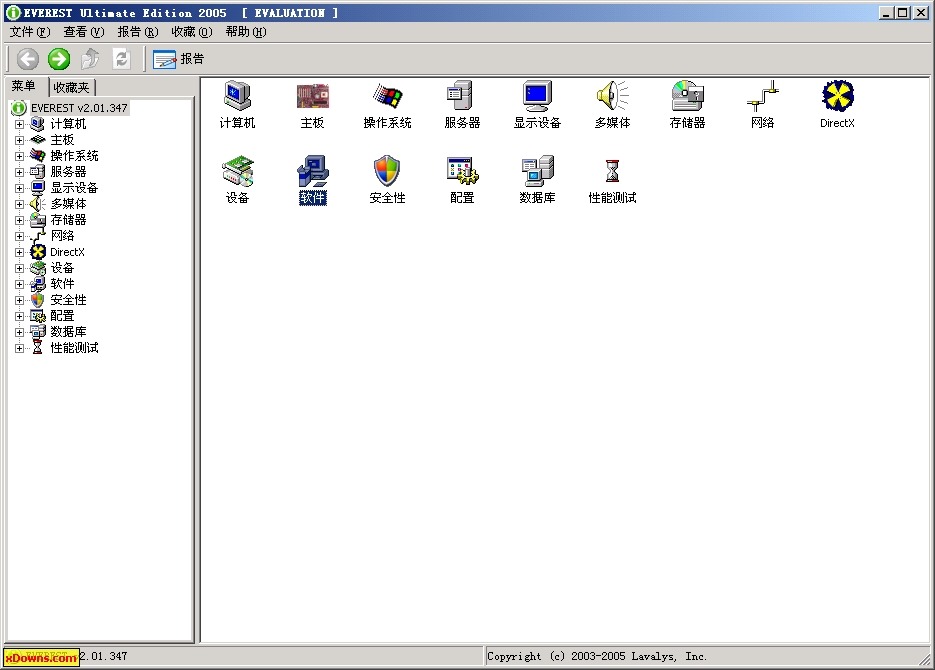This screenshot has width=935, height=670.
Task: Expand the 存储器 tree node
Action: tap(19, 221)
